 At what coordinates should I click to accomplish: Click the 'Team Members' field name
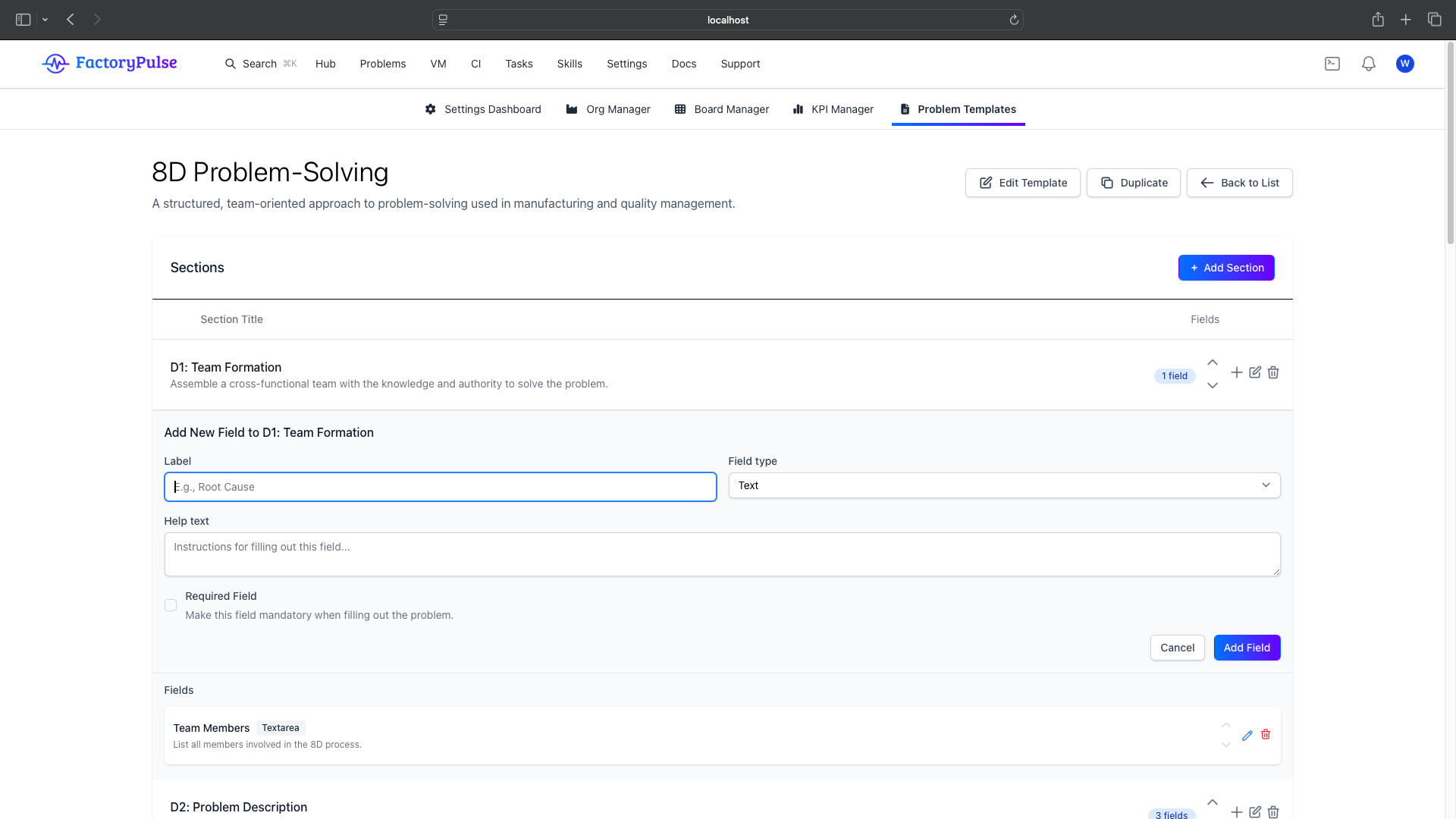pyautogui.click(x=212, y=728)
